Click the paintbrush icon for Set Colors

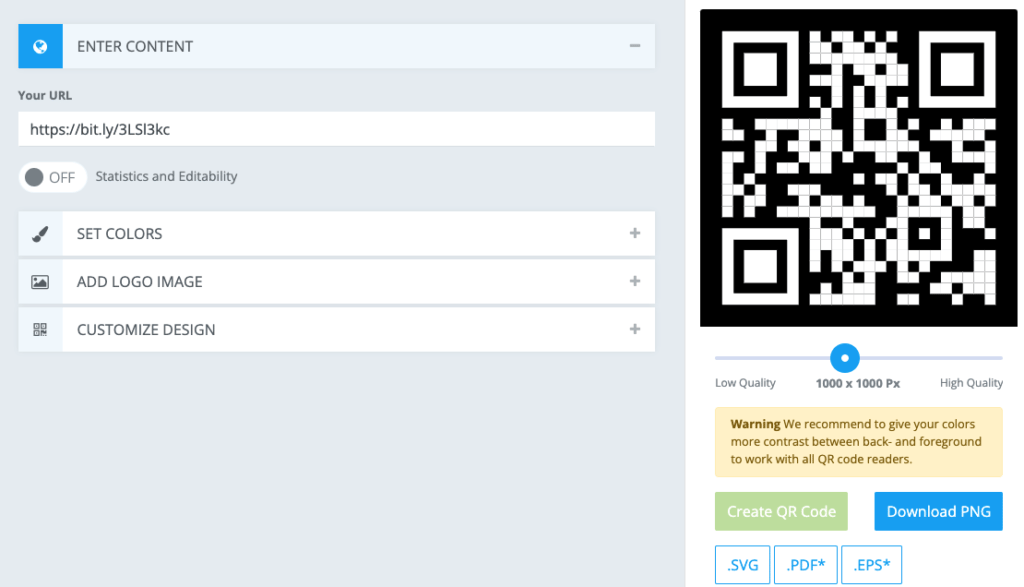click(40, 234)
